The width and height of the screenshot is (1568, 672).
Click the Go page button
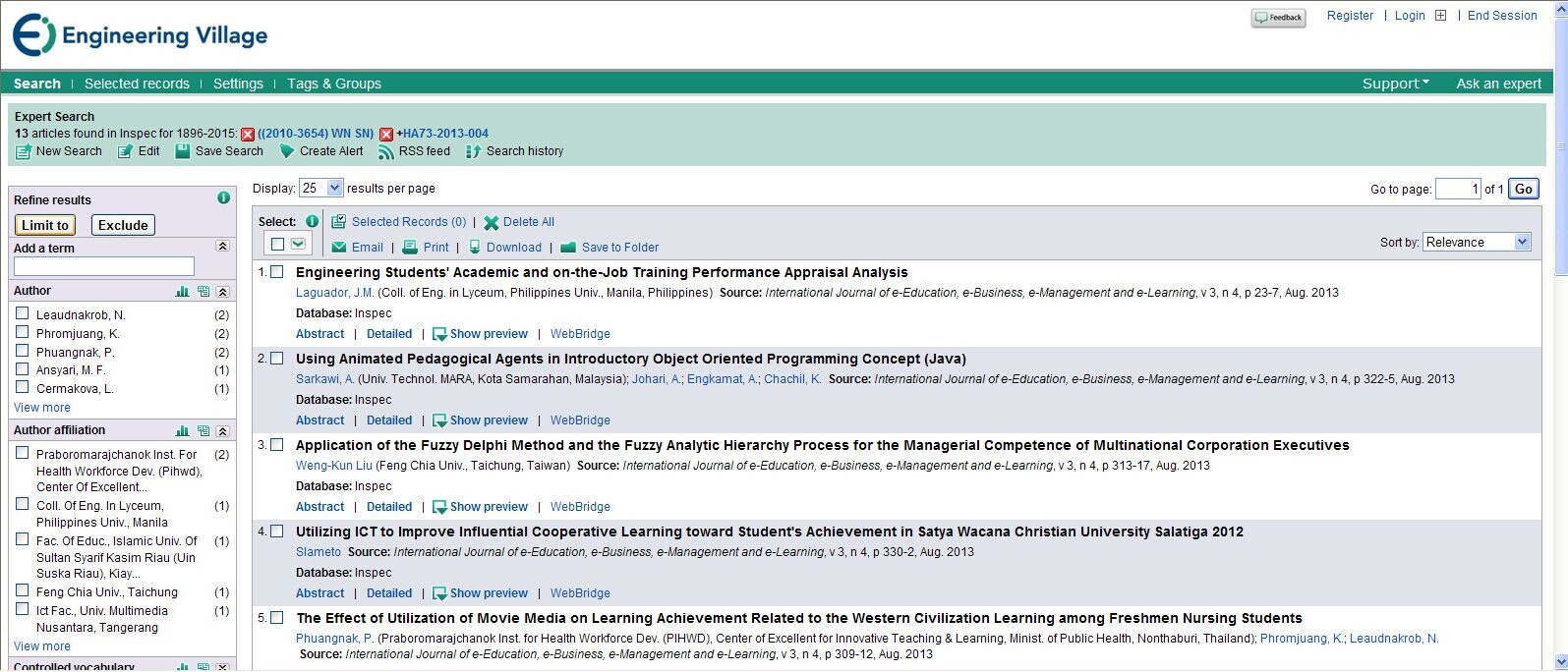click(1524, 189)
